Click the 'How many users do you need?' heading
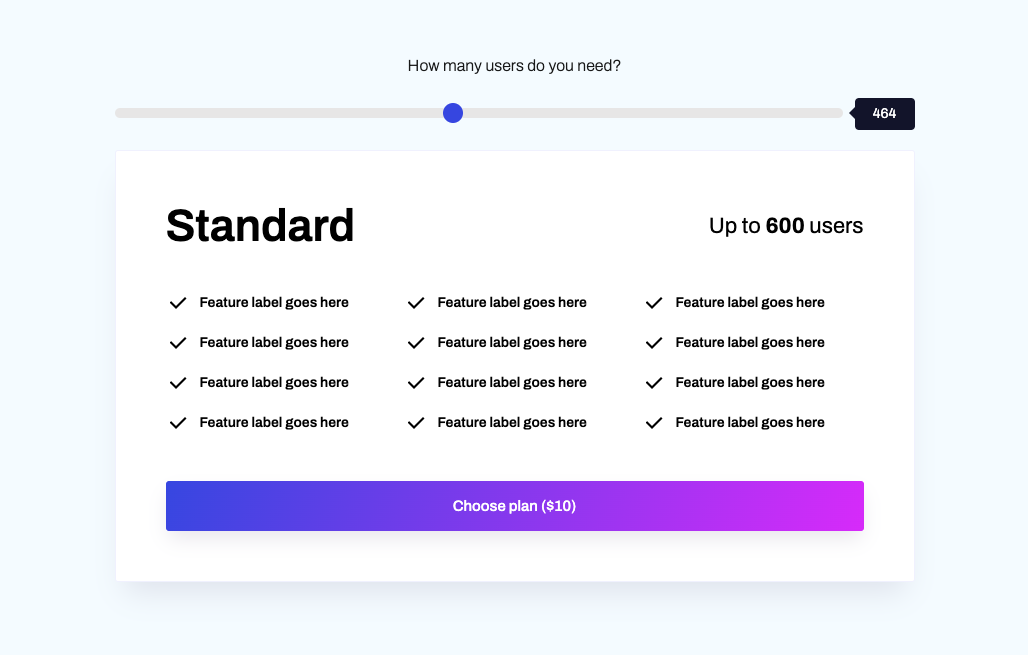This screenshot has height=655, width=1028. [513, 65]
